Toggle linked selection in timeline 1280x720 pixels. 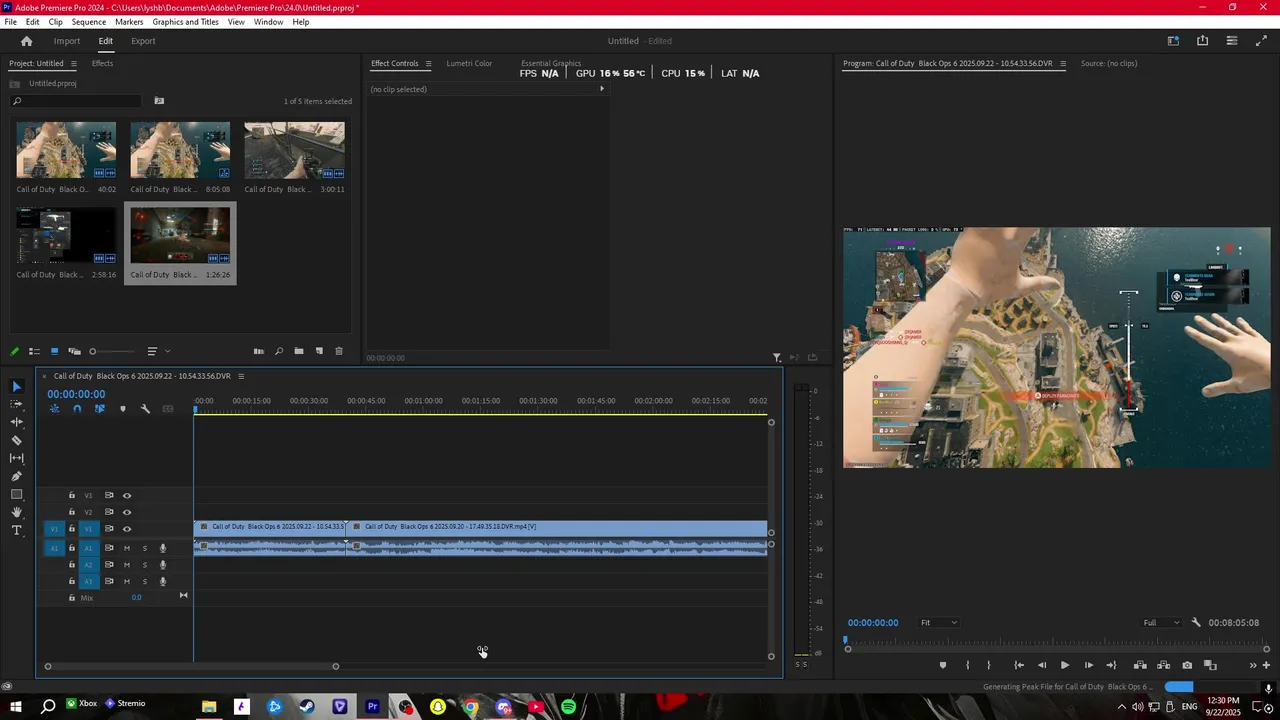coord(99,409)
